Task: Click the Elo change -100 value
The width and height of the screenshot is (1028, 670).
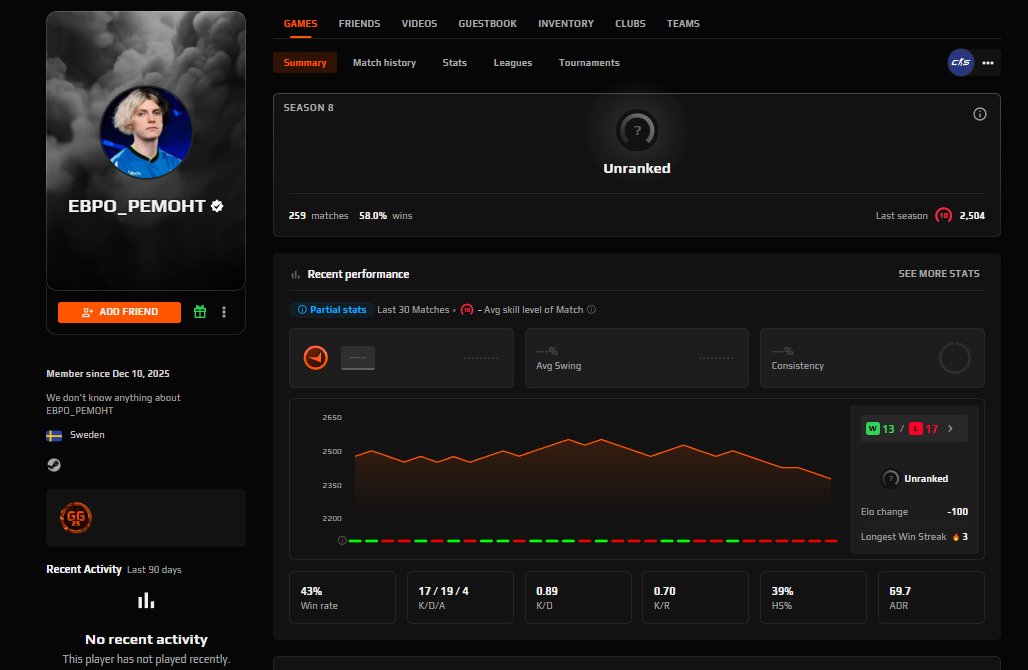Action: point(957,512)
